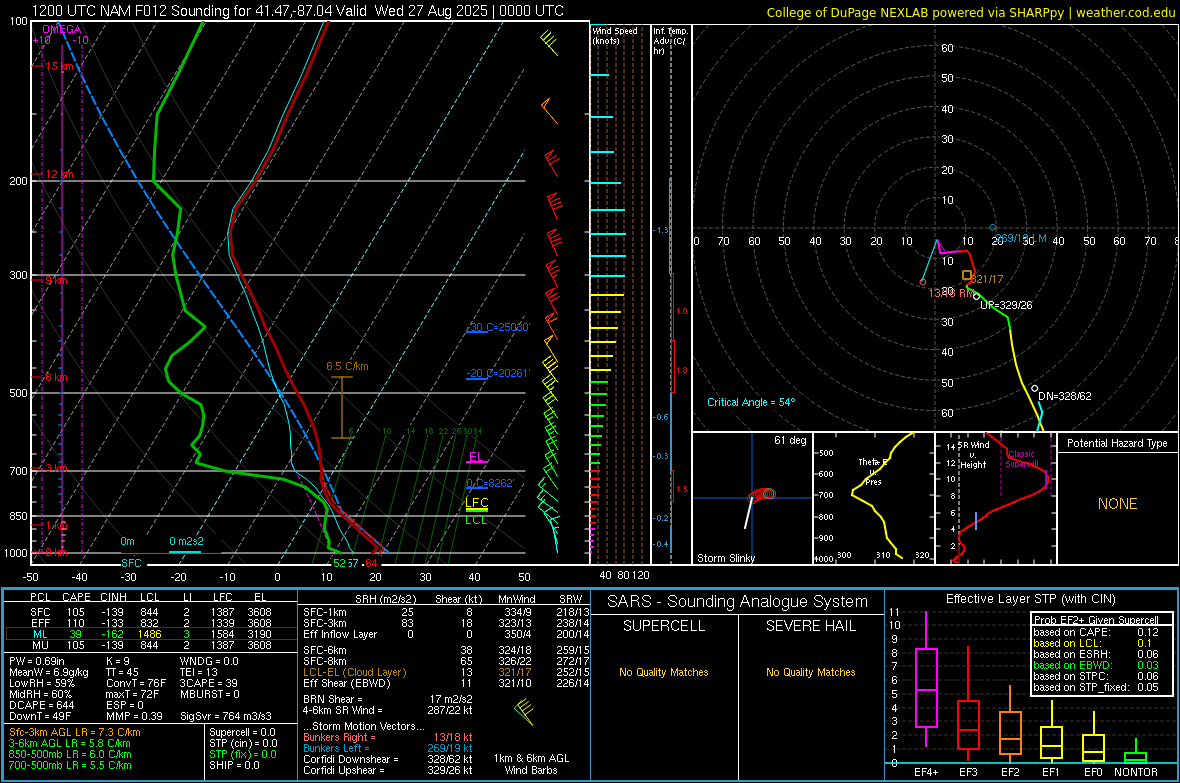
Task: Click the -20 C=20261' level label
Action: (x=498, y=373)
